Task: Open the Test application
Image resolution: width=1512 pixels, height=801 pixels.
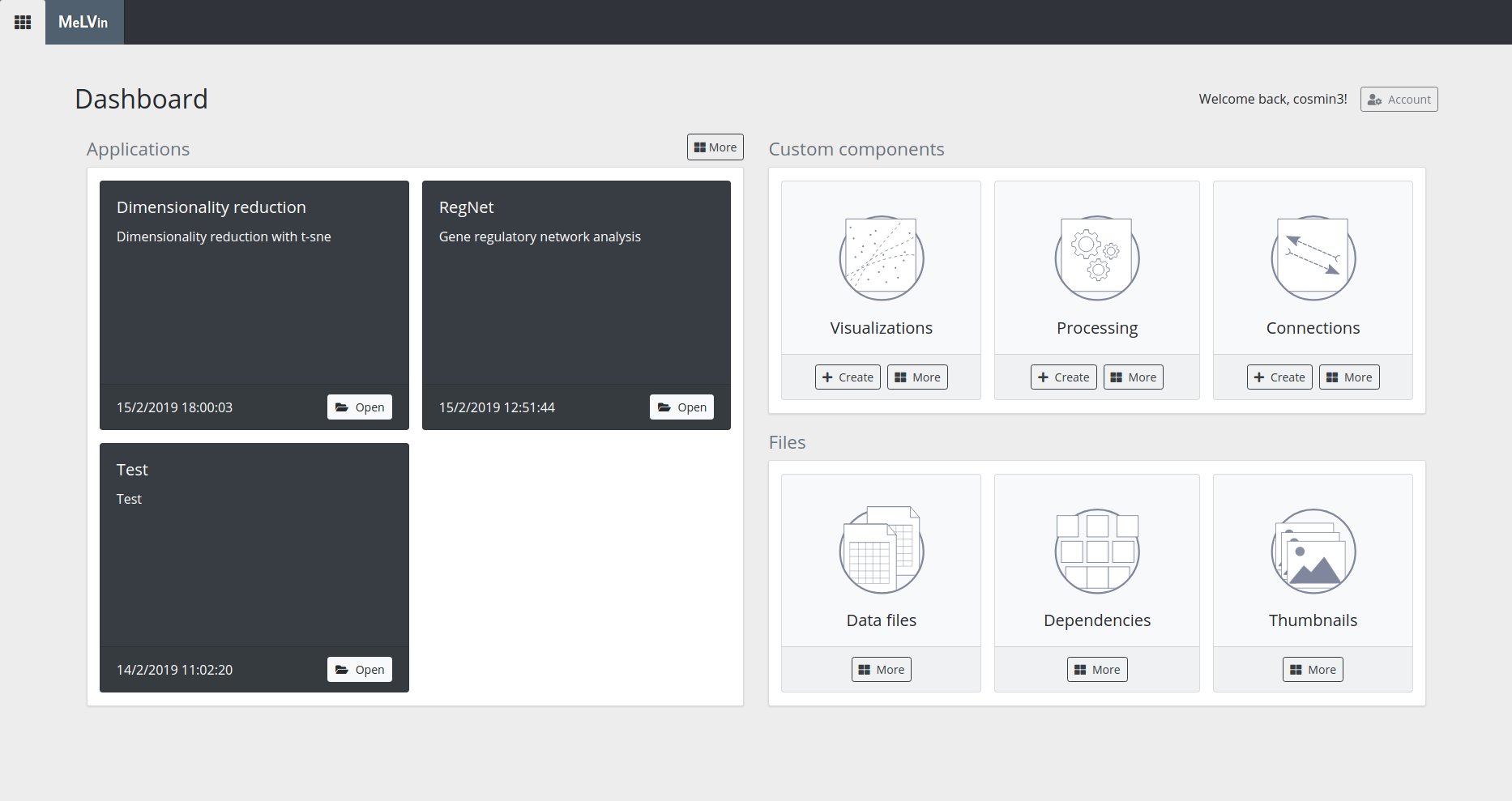Action: click(x=359, y=670)
